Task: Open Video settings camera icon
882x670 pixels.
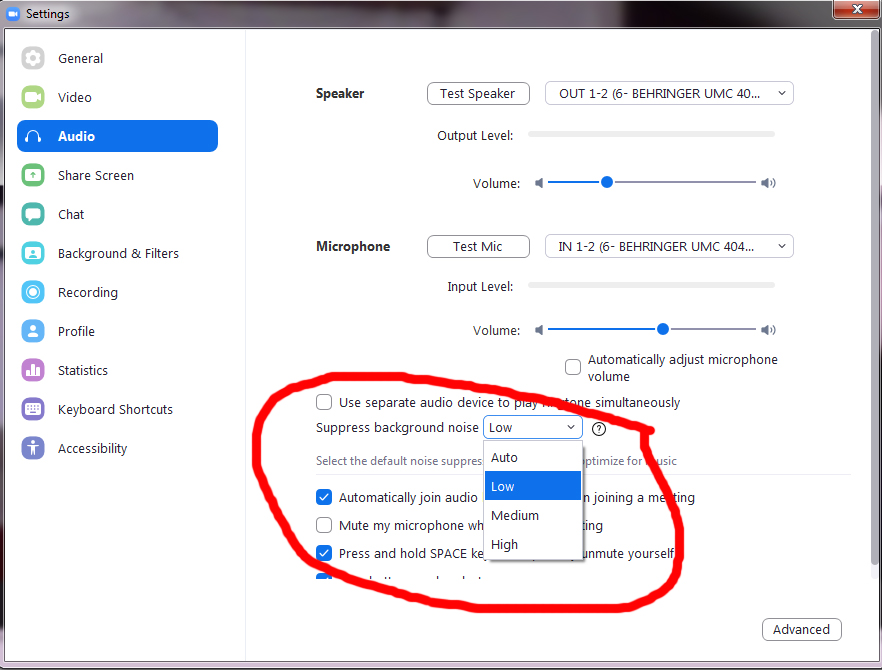Action: 33,97
